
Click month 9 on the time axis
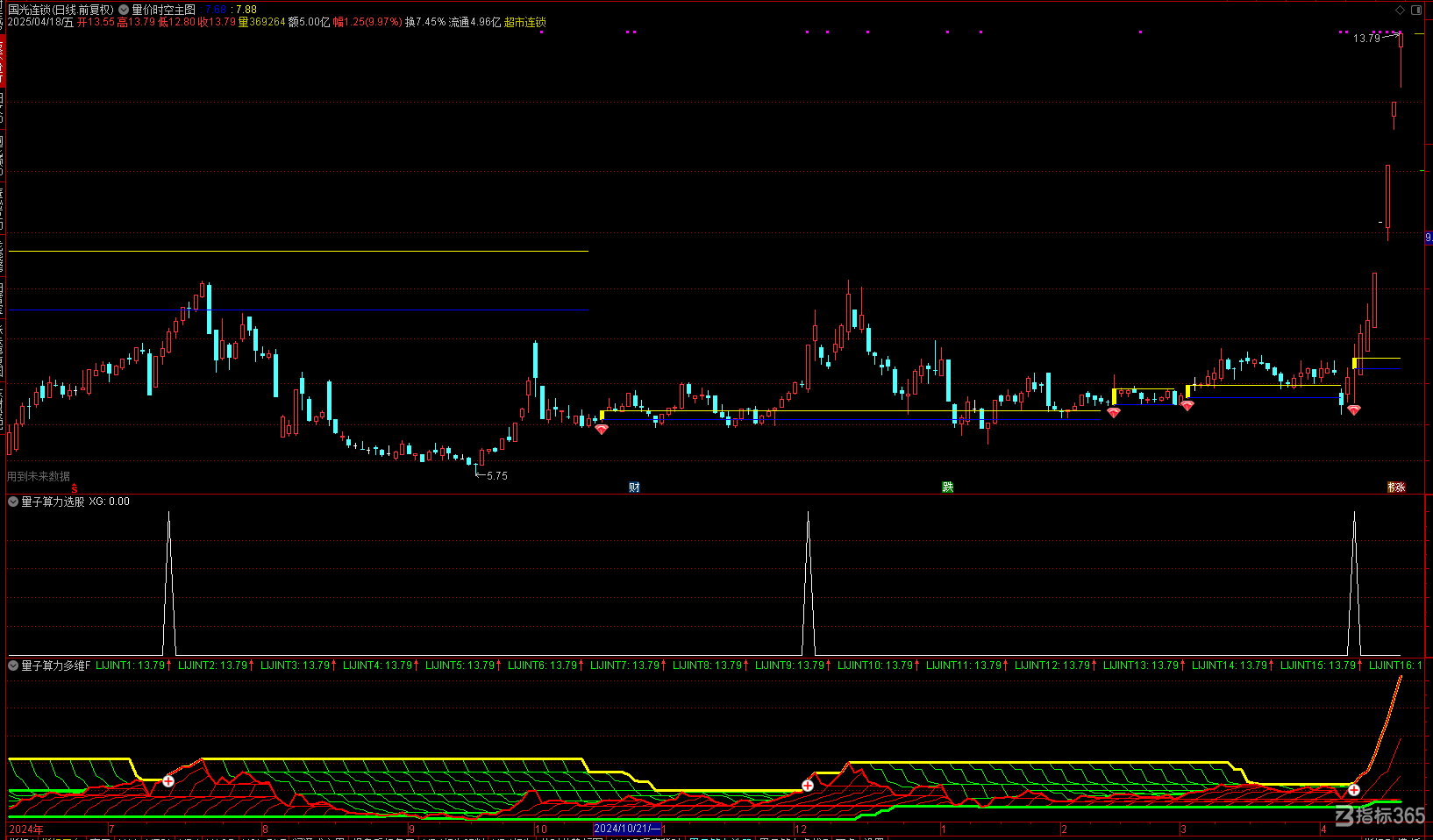(x=411, y=829)
